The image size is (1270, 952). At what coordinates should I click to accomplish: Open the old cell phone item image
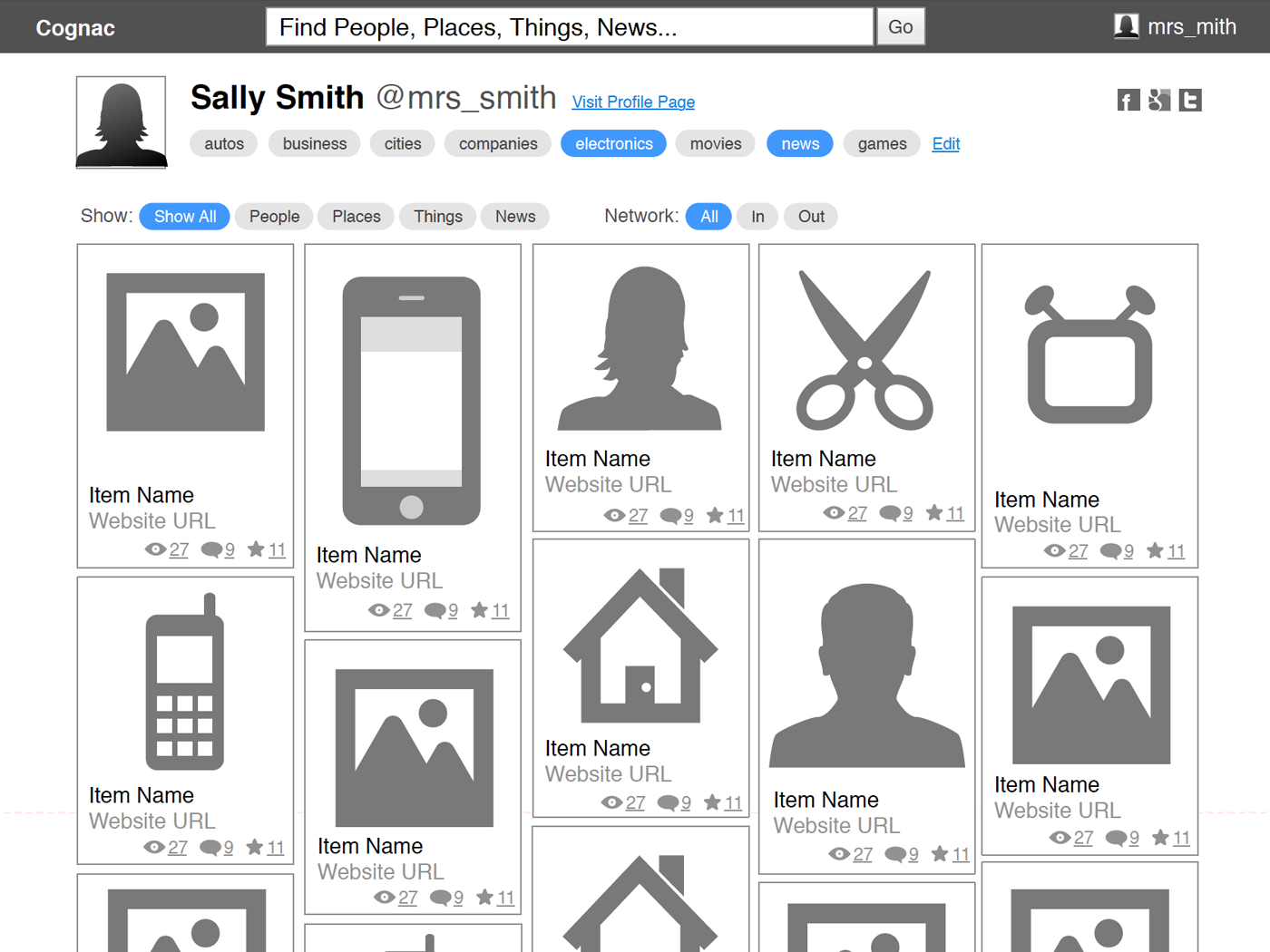pos(185,682)
